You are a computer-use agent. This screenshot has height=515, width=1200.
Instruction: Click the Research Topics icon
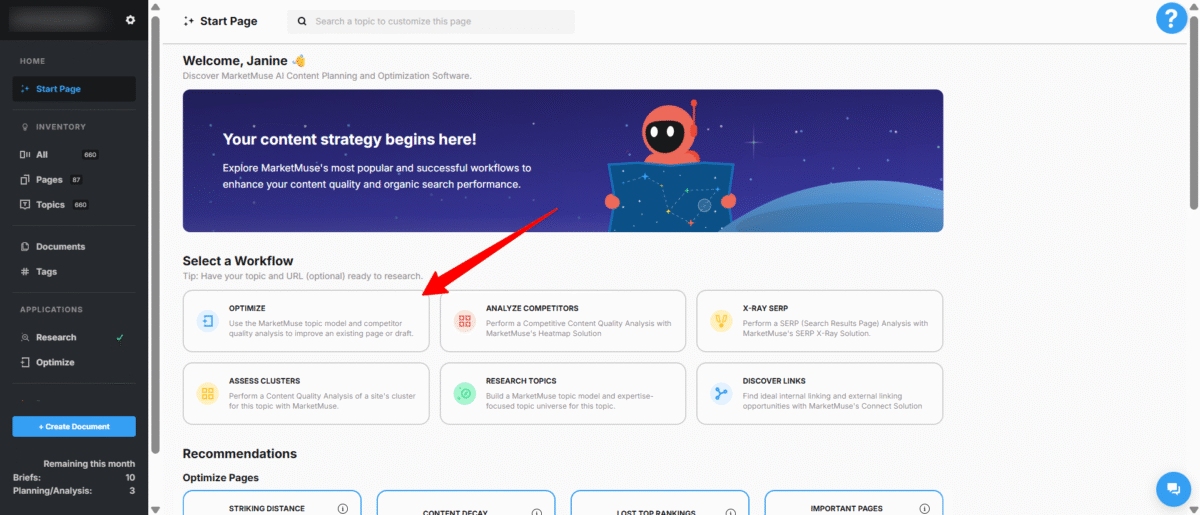pos(465,393)
